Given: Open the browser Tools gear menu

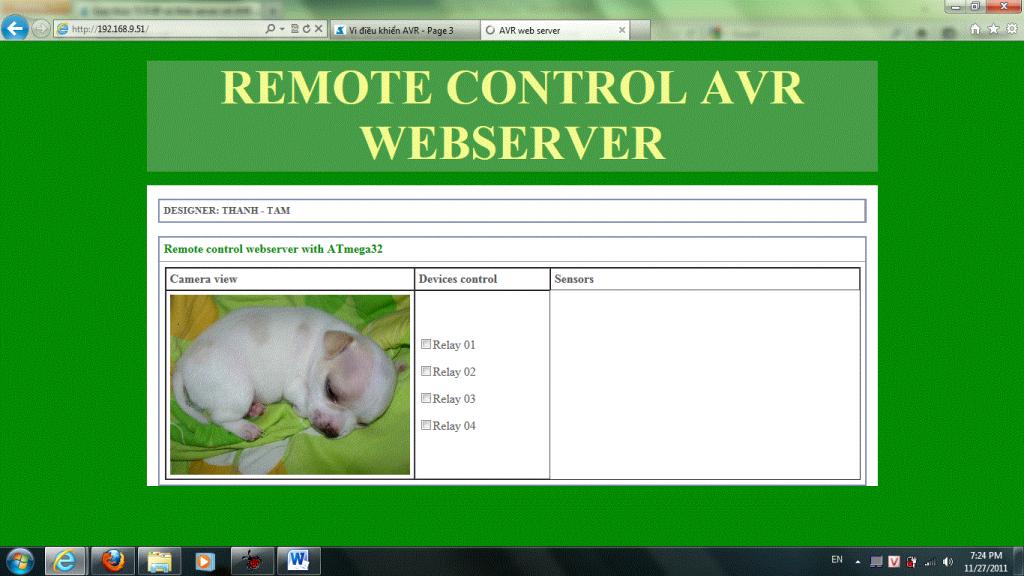Looking at the screenshot, I should 1012,29.
